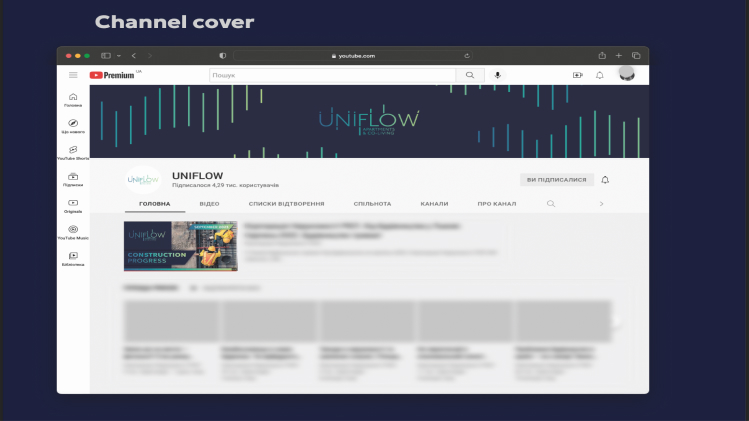Viewport: 749px width, 421px height.
Task: Open YouTube notifications bell in header
Action: click(599, 75)
